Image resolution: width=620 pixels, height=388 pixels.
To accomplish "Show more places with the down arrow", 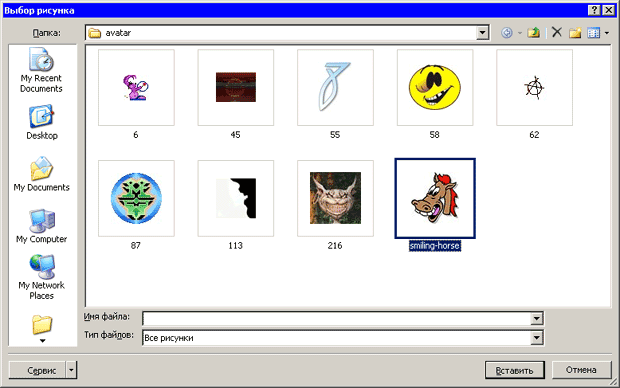I will [42, 341].
